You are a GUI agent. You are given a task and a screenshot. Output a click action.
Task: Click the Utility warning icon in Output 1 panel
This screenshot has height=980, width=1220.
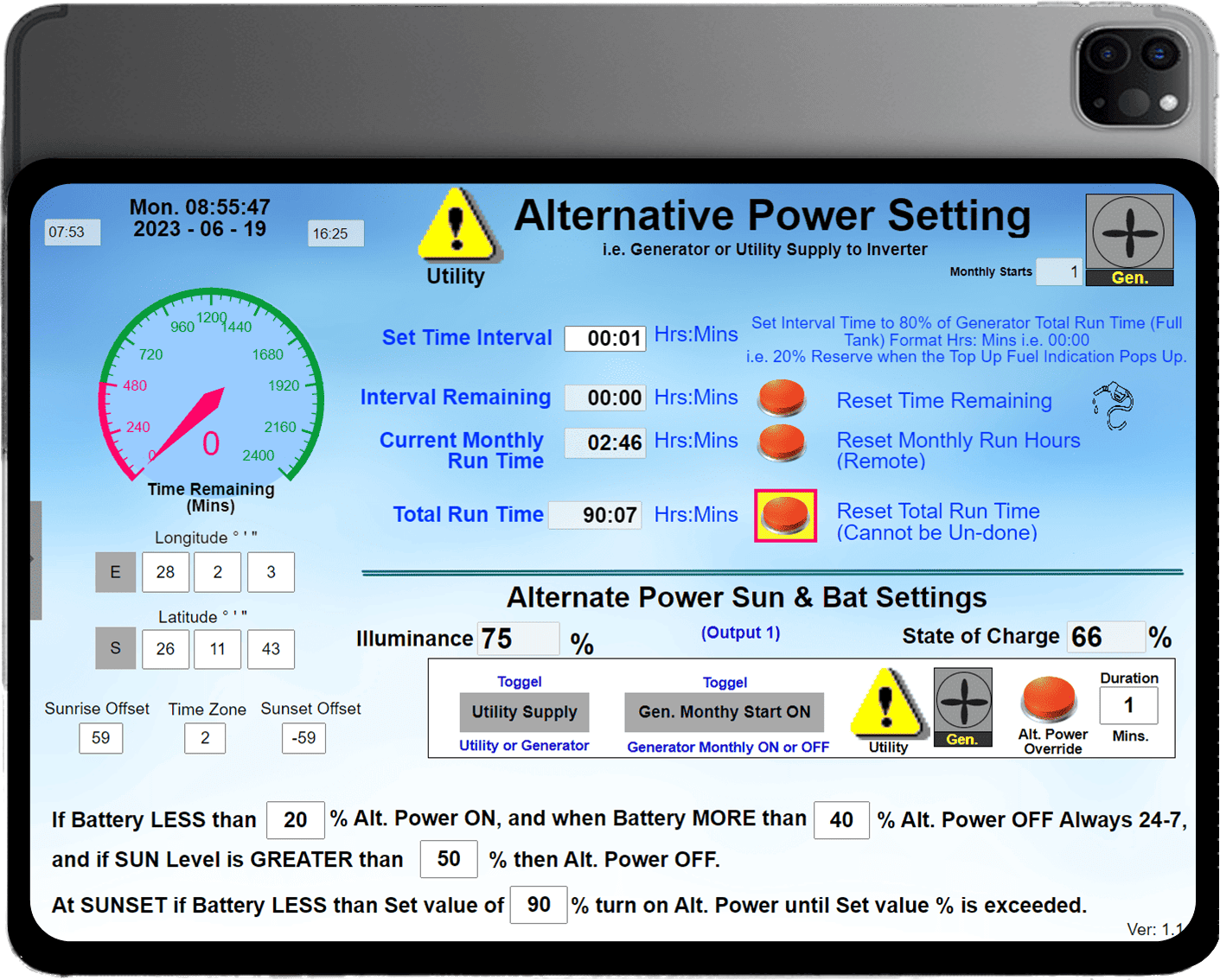pos(887,703)
